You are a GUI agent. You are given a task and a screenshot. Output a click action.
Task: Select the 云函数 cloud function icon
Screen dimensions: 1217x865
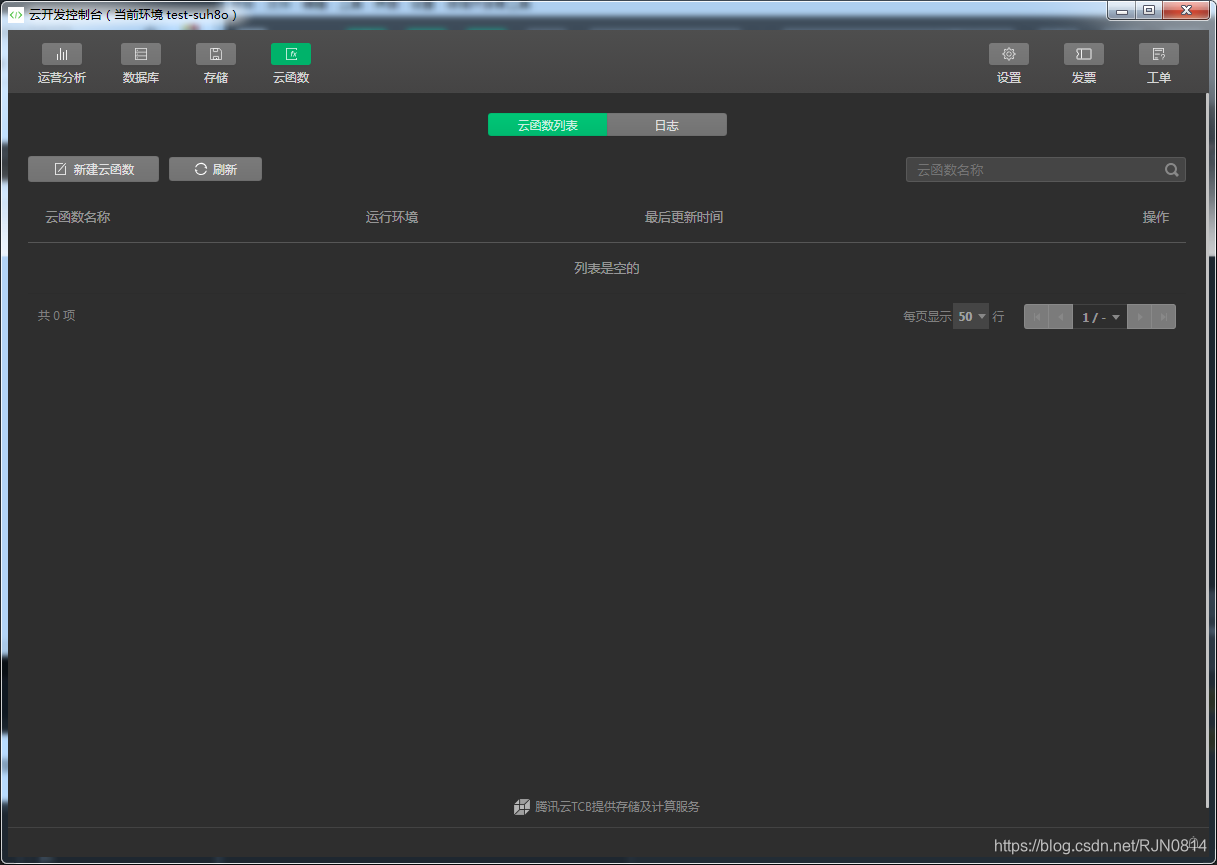pos(291,54)
